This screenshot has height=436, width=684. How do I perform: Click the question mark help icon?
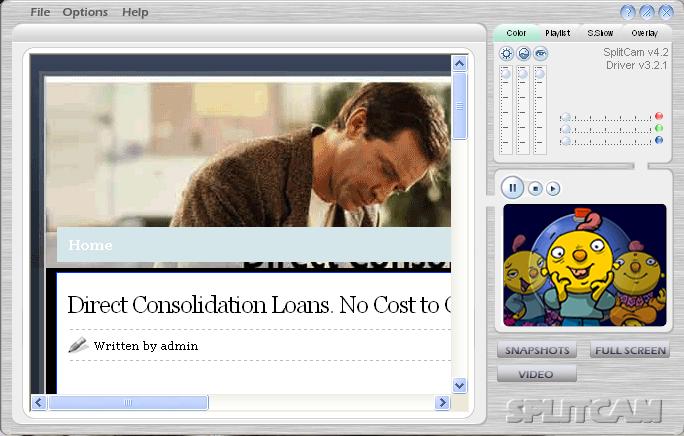click(x=628, y=12)
